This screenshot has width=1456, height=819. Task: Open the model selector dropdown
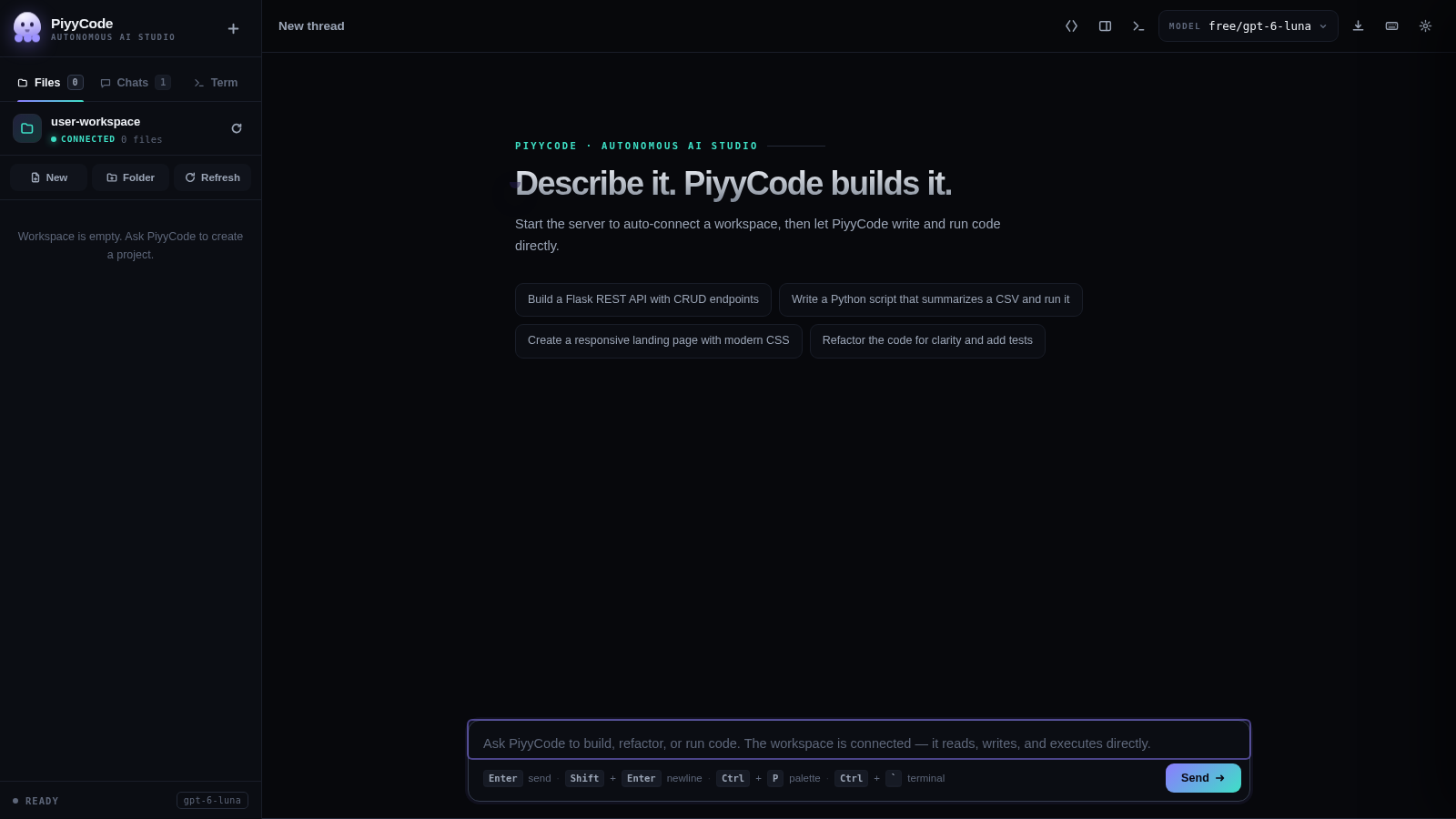pos(1248,26)
